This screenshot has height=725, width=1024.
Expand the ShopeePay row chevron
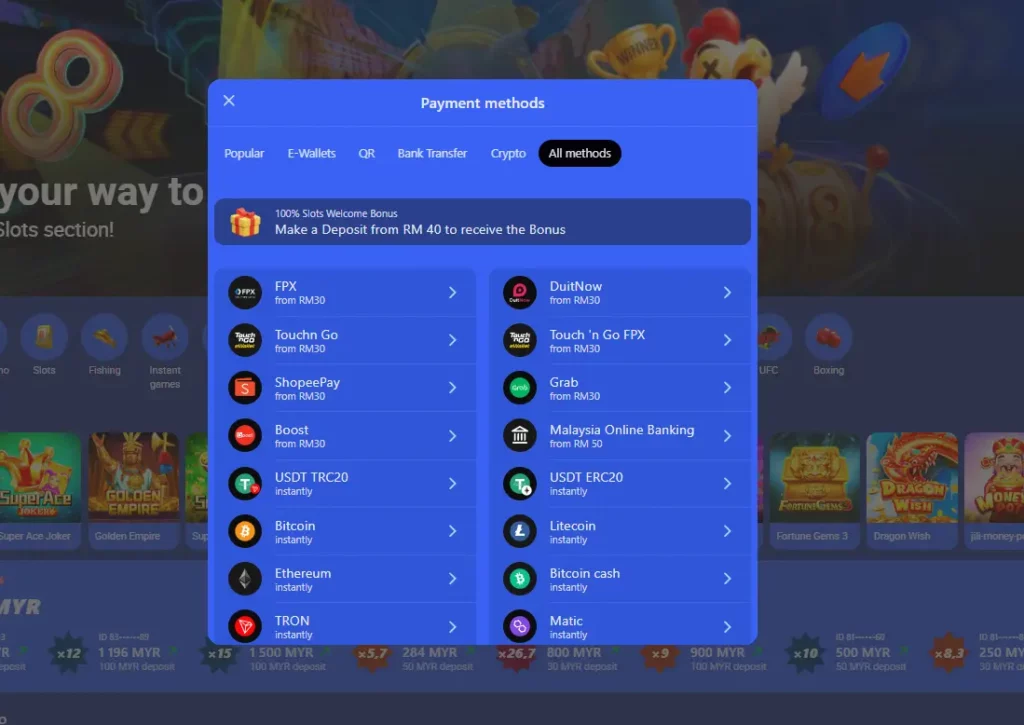coord(453,388)
